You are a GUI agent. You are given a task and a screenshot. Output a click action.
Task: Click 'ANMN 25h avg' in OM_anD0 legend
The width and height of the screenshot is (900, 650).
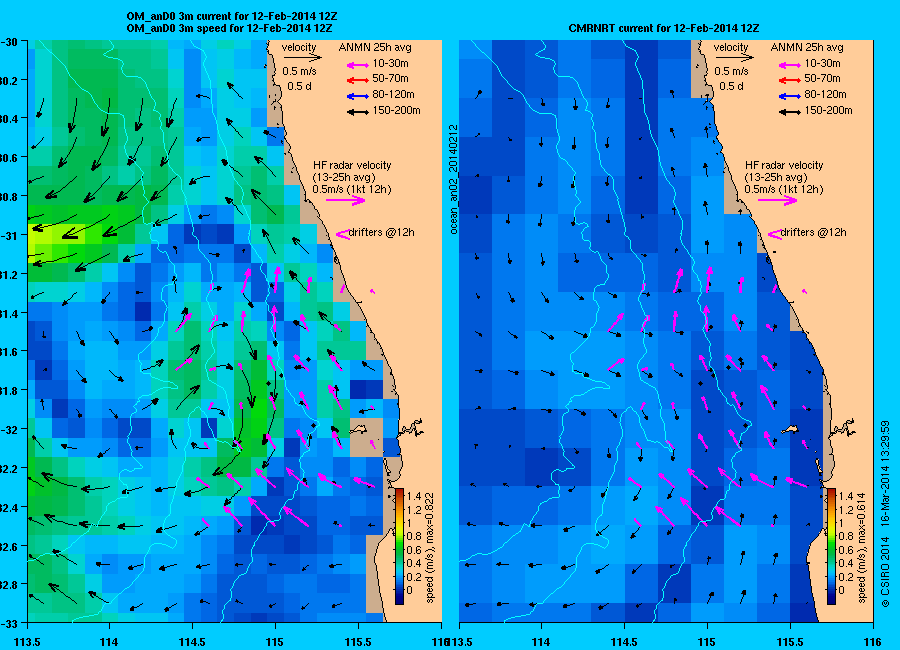click(x=375, y=48)
